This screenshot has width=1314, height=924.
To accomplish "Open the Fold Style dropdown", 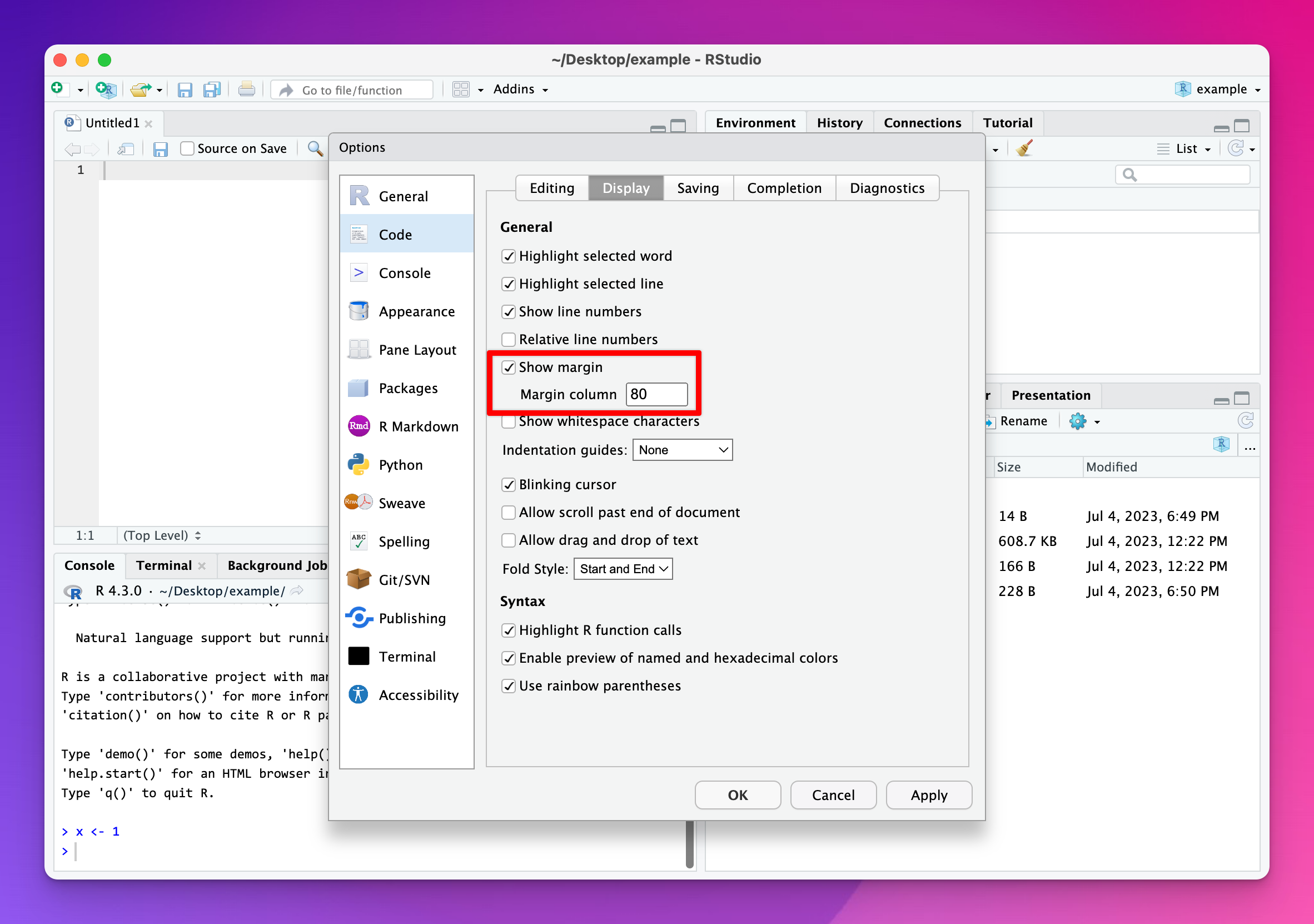I will (x=623, y=569).
